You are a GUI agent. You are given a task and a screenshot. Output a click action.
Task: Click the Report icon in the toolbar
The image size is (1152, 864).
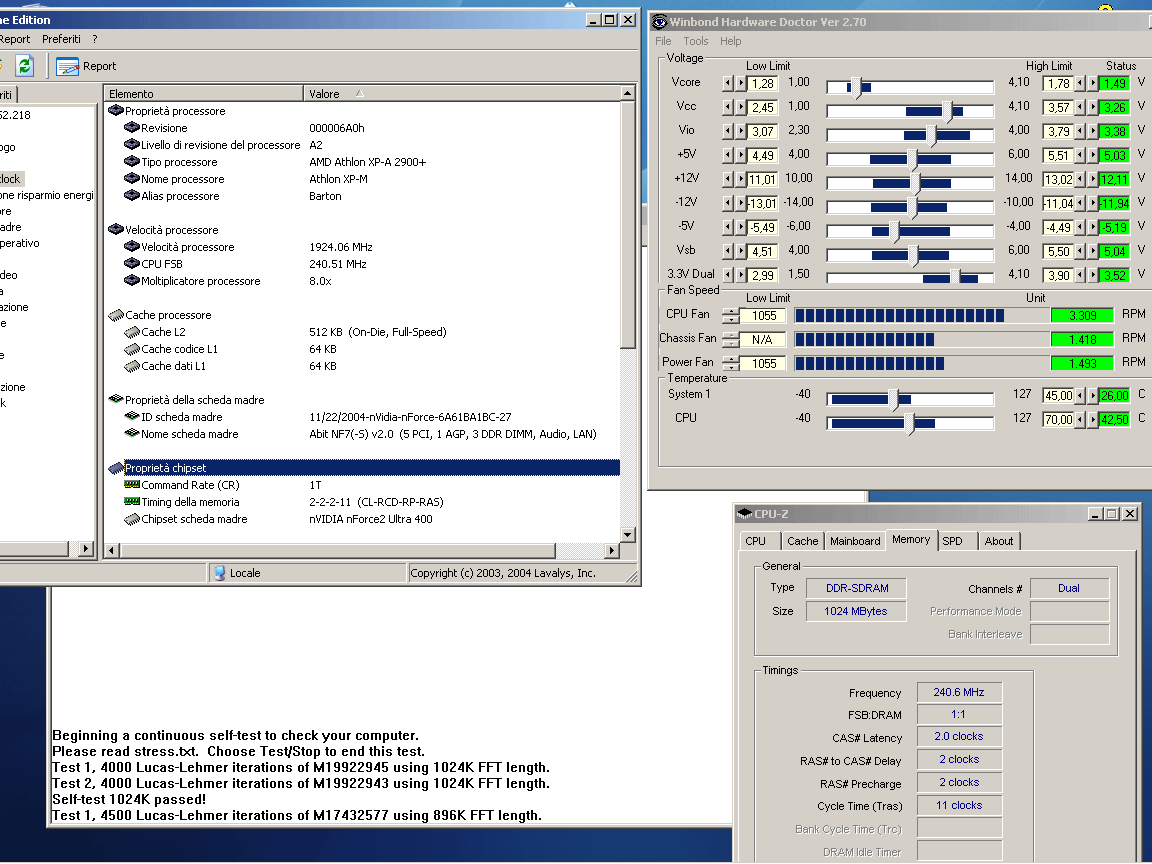tap(67, 67)
